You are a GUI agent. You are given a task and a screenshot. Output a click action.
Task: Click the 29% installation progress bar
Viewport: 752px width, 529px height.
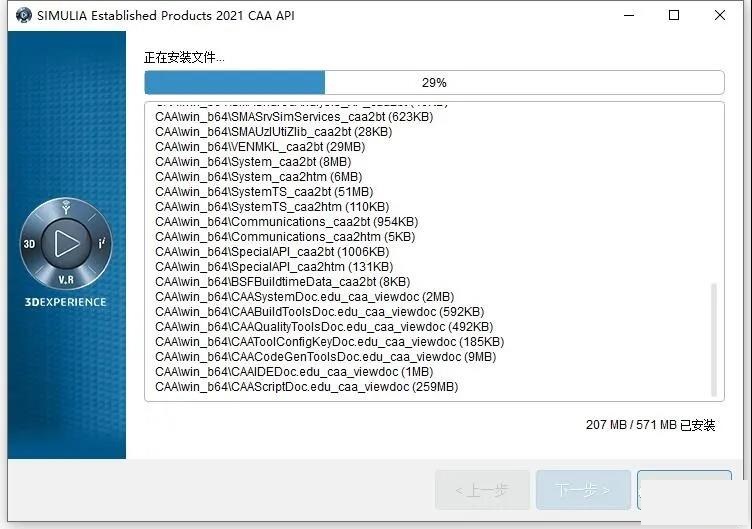pos(434,82)
